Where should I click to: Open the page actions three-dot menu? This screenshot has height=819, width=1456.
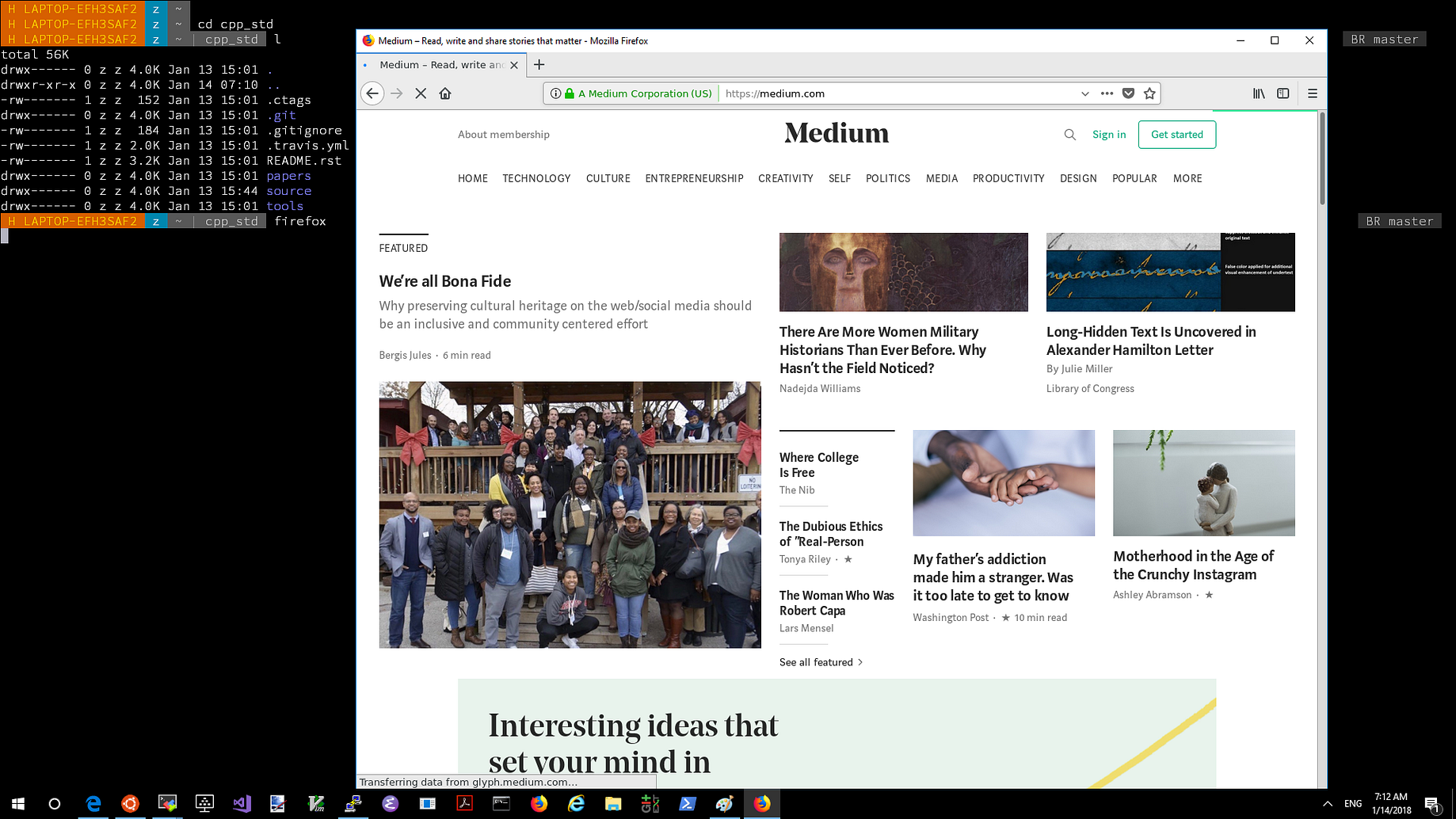pos(1107,93)
